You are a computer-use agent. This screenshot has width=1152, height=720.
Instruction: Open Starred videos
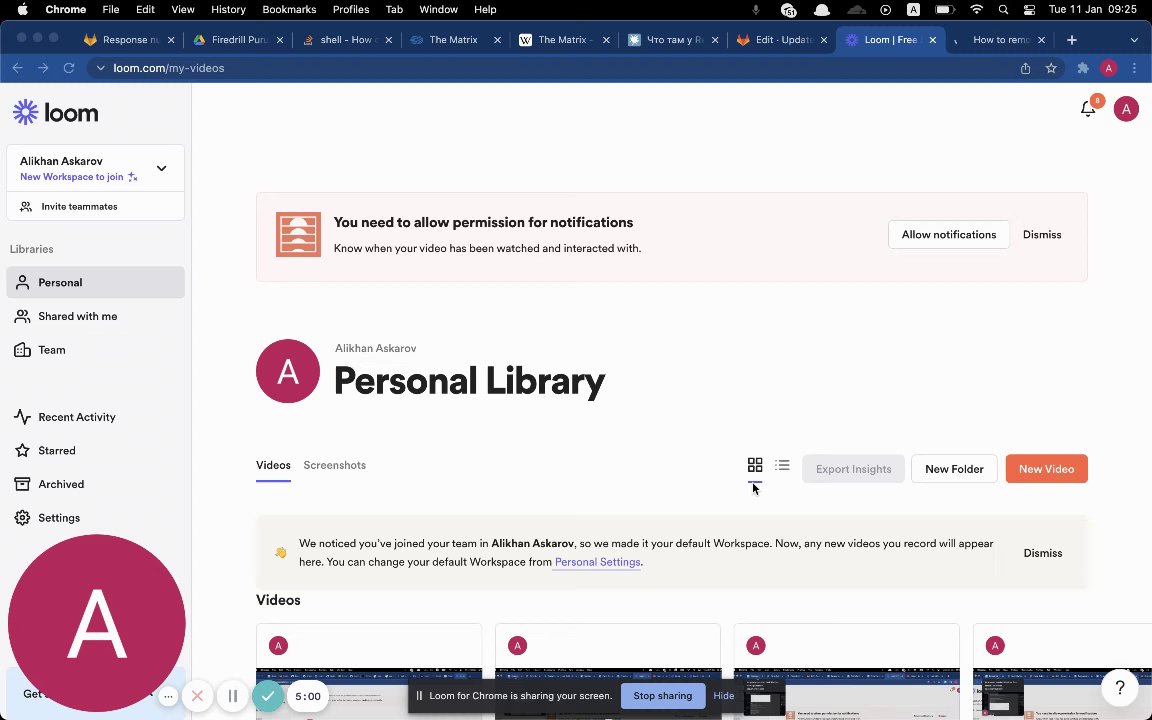point(96,450)
